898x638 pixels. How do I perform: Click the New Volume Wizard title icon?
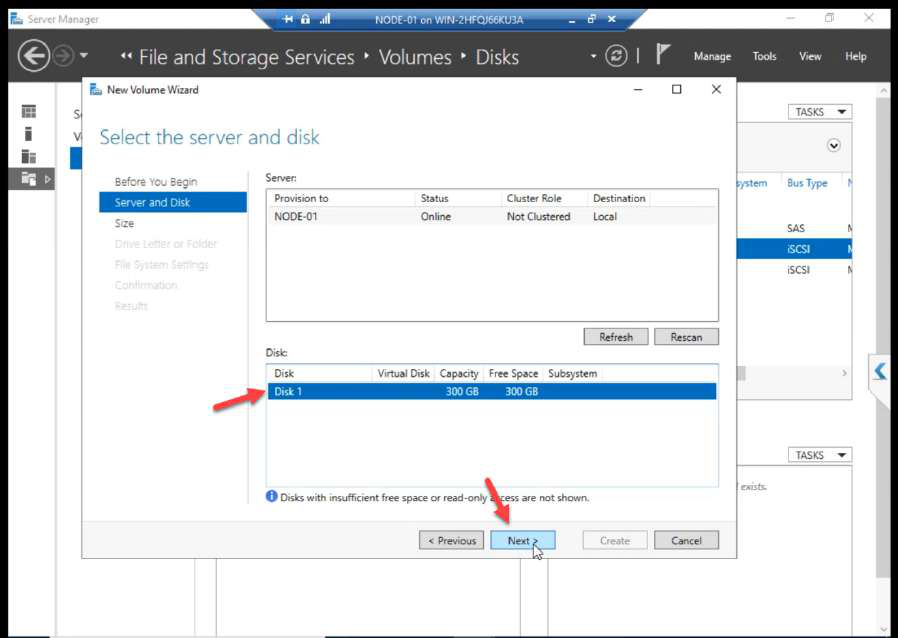(x=96, y=89)
